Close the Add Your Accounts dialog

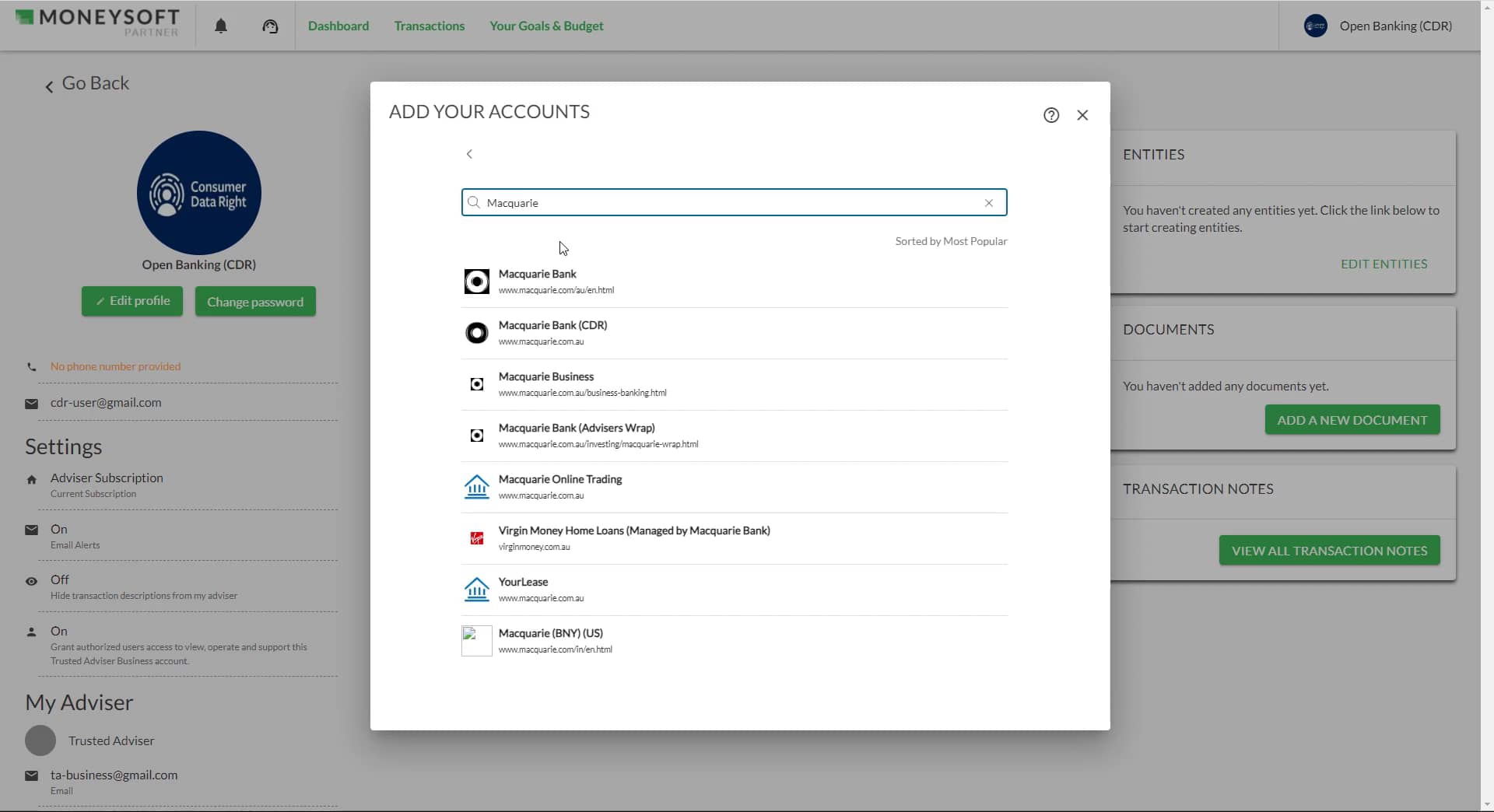(x=1082, y=115)
